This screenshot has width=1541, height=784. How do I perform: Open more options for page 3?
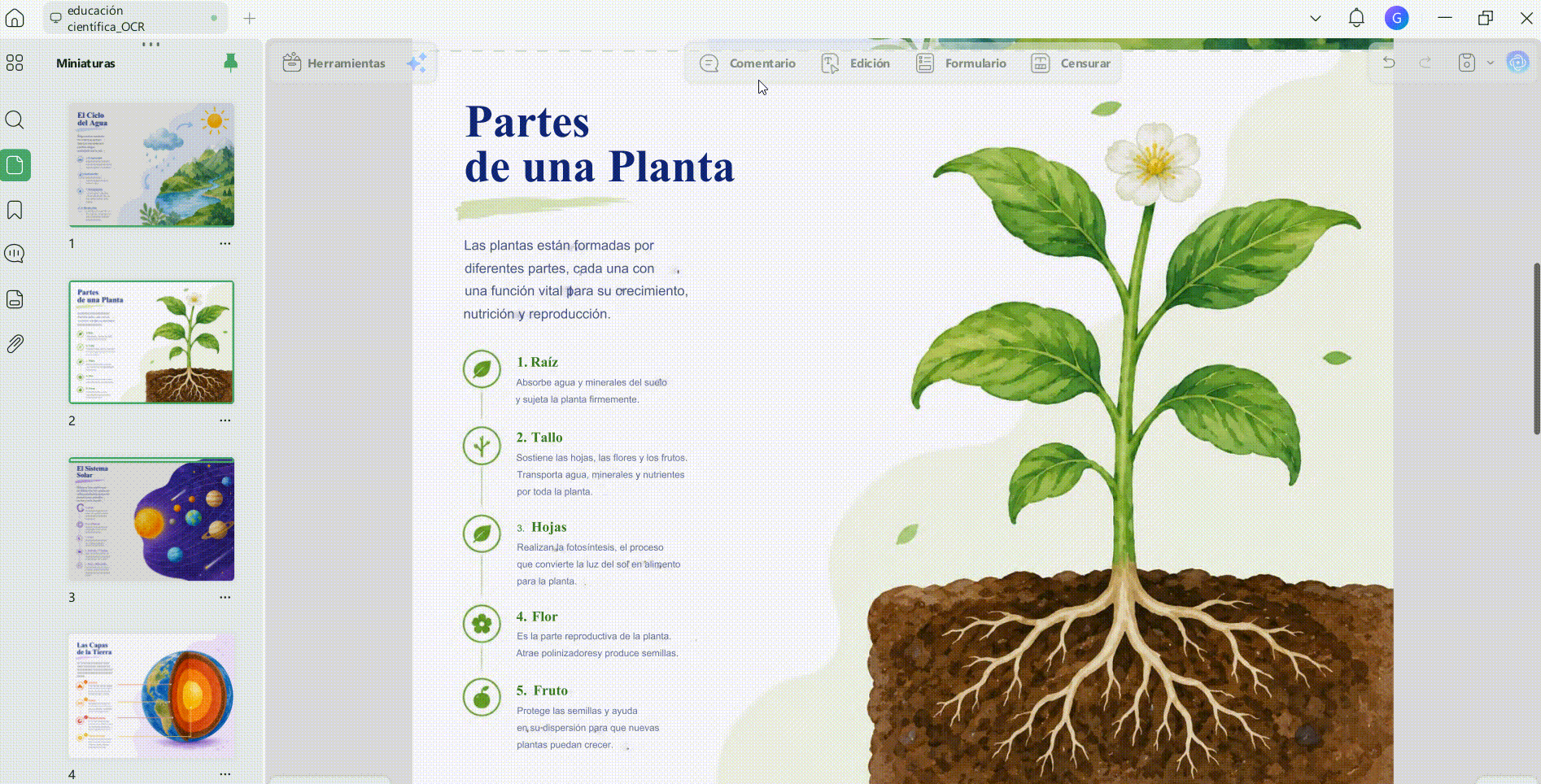click(225, 597)
